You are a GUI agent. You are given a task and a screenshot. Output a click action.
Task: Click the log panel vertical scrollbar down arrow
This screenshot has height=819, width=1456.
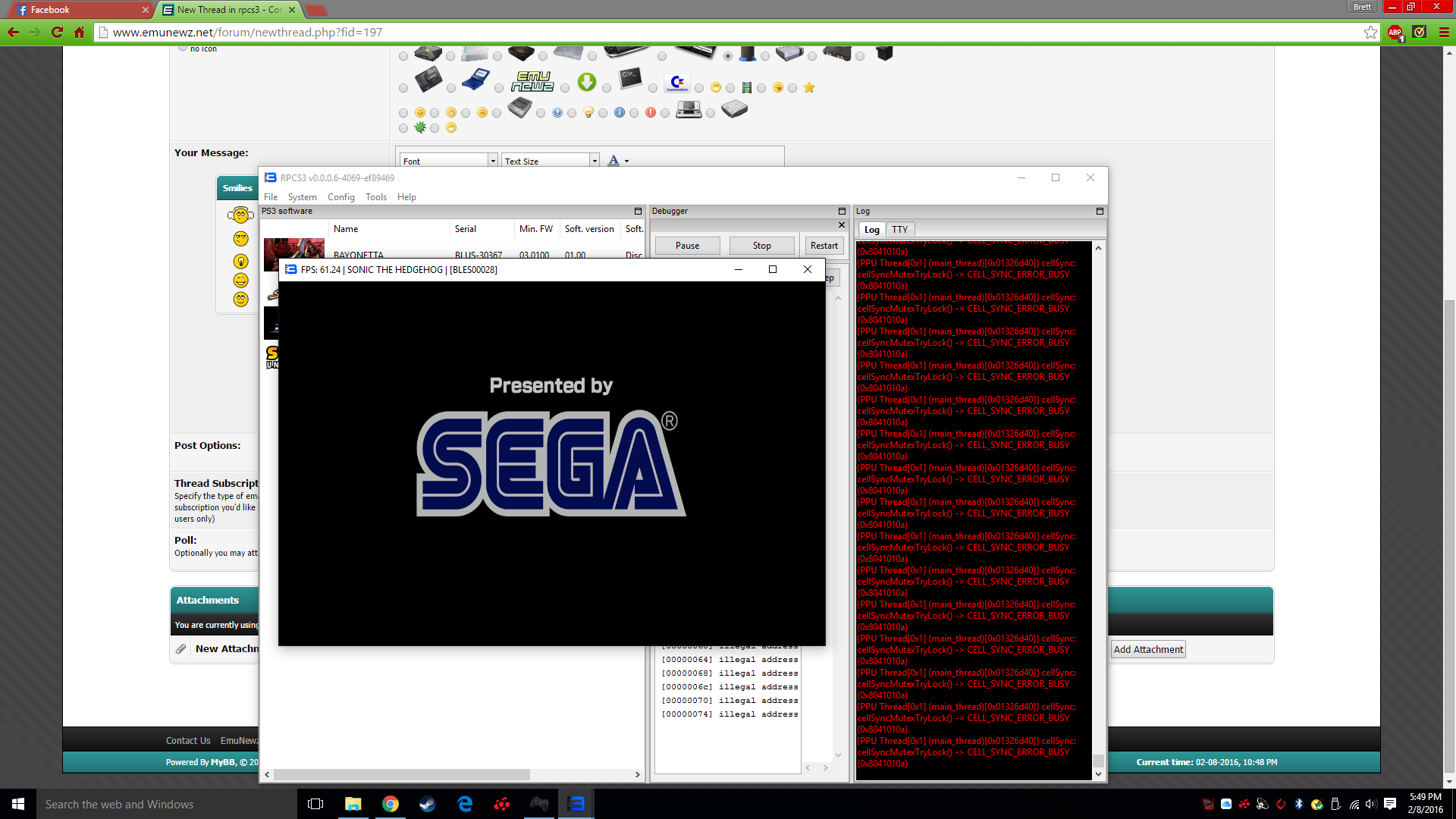pos(1098,774)
